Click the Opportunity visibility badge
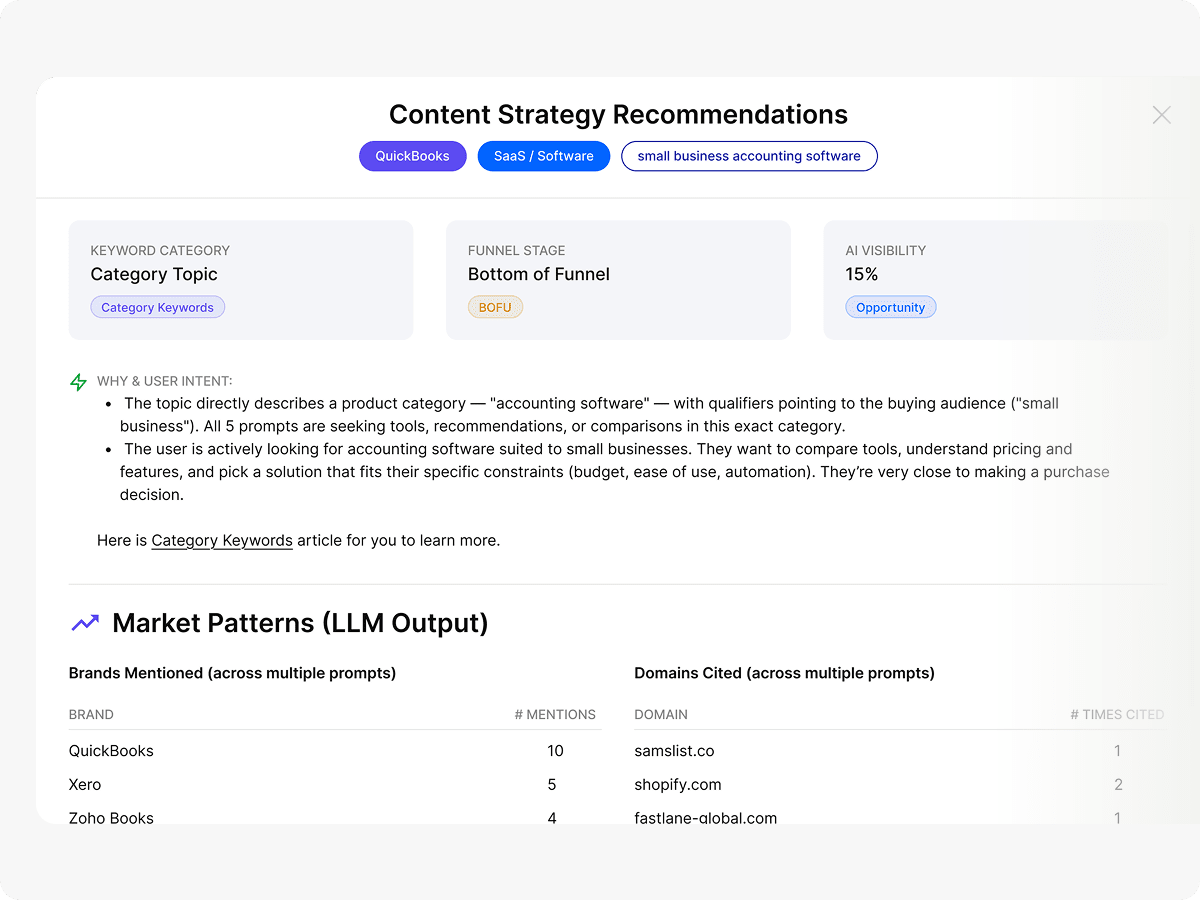Screen dimensions: 1200x900 [890, 307]
